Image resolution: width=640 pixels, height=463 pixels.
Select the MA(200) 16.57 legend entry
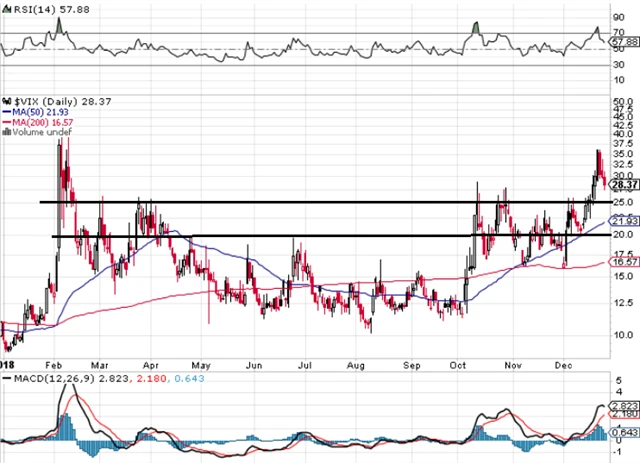[40, 120]
